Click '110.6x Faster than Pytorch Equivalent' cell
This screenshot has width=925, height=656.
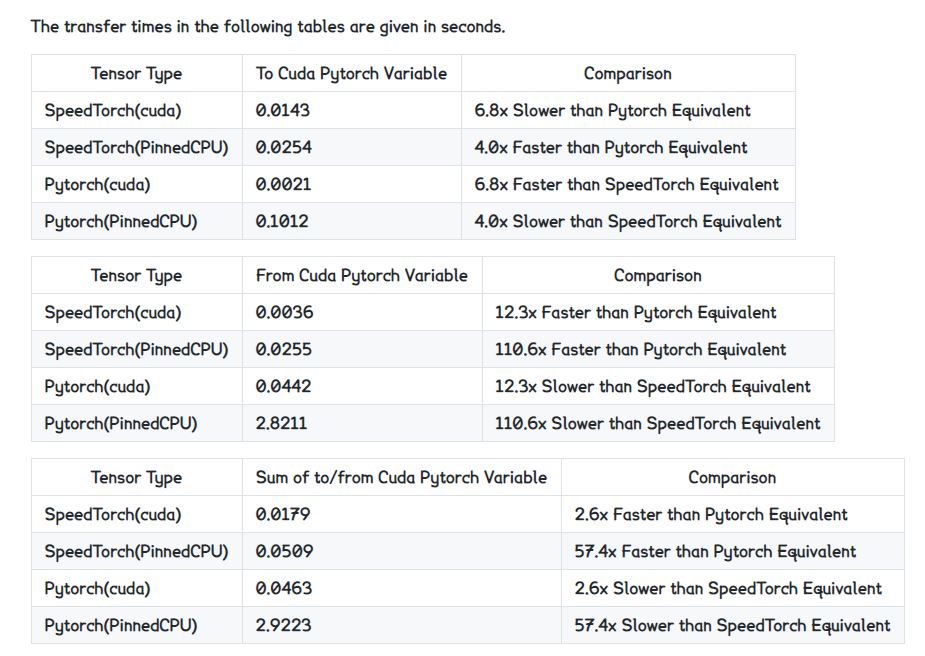coord(640,349)
